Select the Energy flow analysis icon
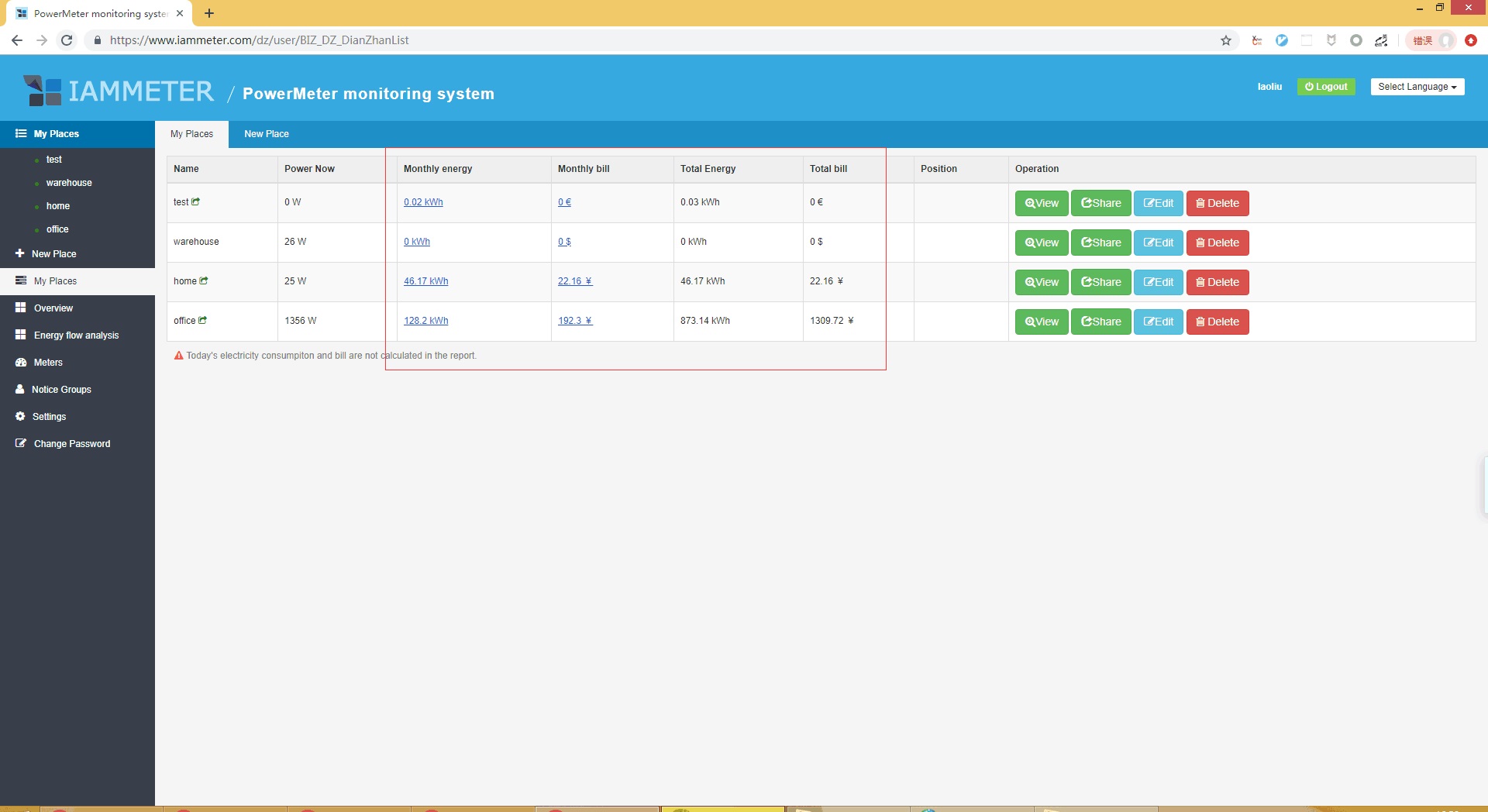Screen dimensions: 1488x812 pyautogui.click(x=21, y=335)
